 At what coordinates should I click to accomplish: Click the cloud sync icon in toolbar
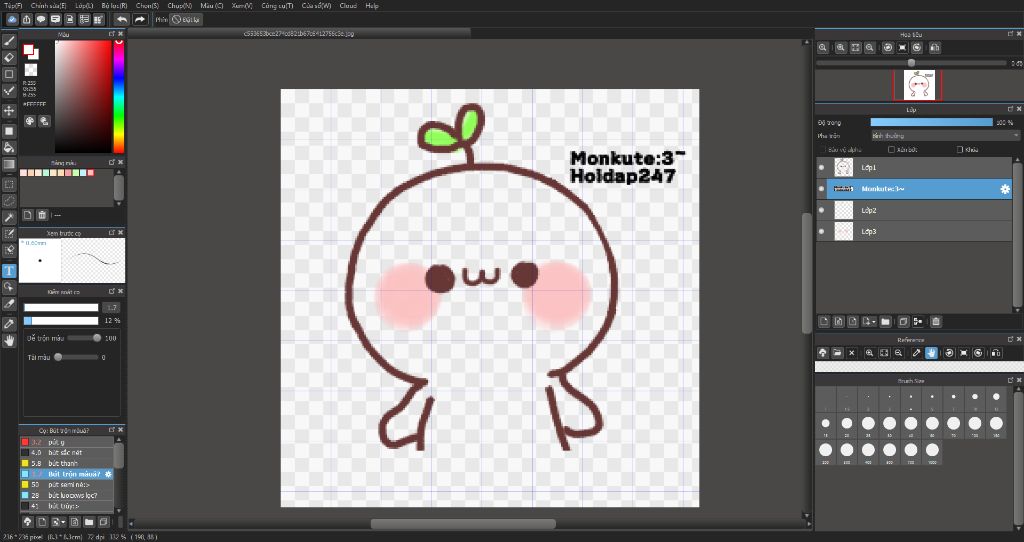pos(12,20)
